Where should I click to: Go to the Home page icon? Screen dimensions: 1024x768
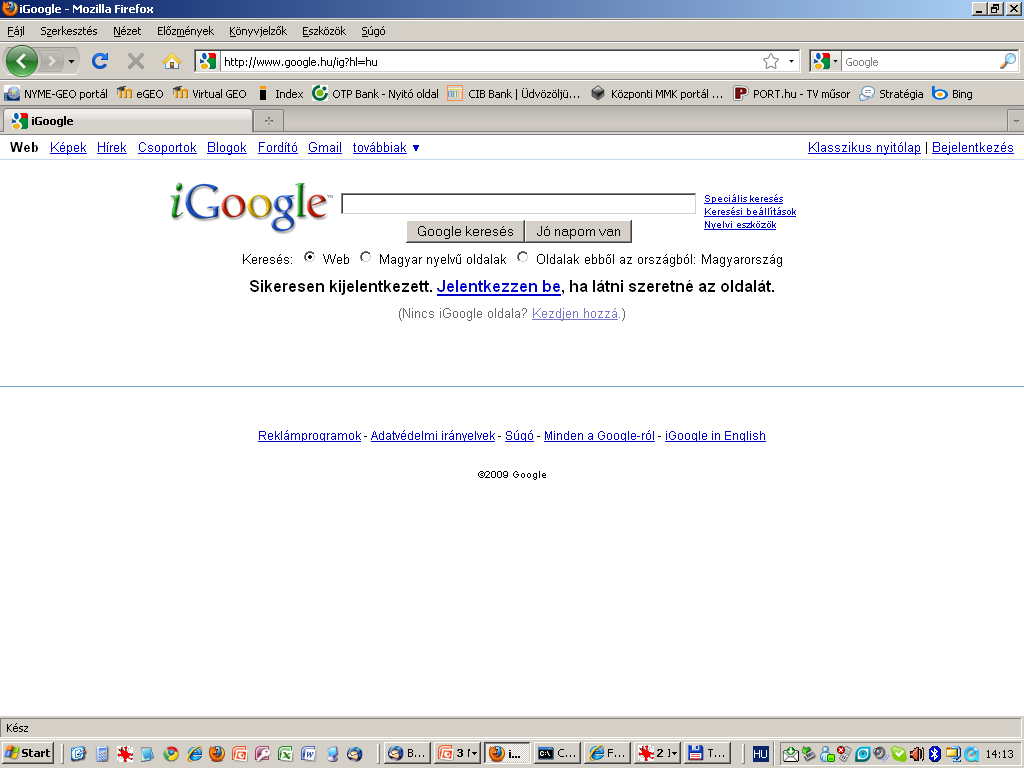pos(172,61)
